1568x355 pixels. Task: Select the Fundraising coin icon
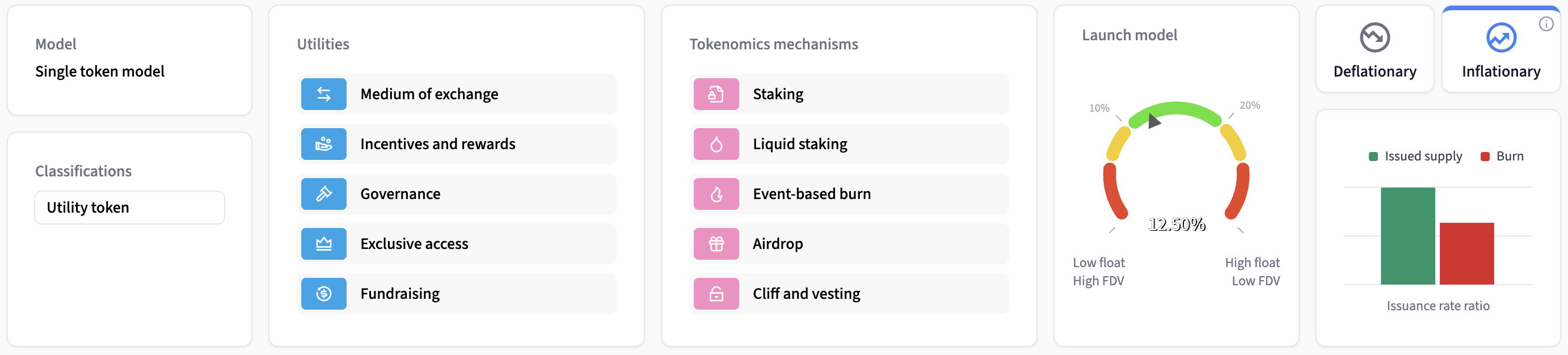coord(323,294)
